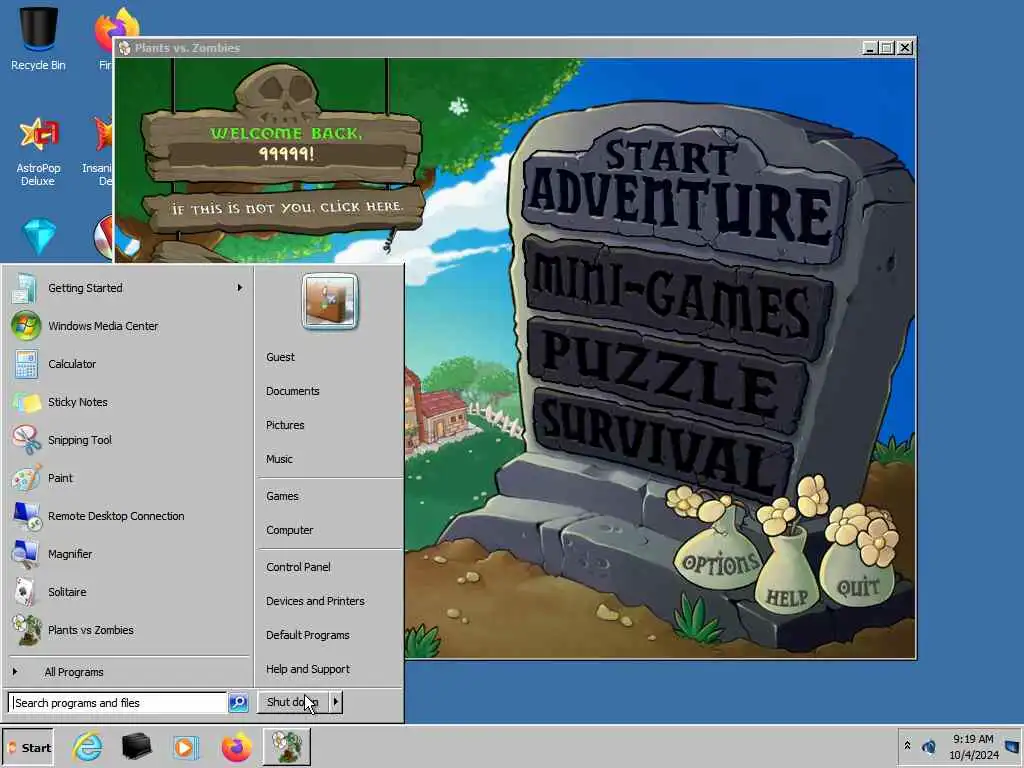Maximize the Plants vs. Zombies window
This screenshot has height=768, width=1024.
coord(887,48)
